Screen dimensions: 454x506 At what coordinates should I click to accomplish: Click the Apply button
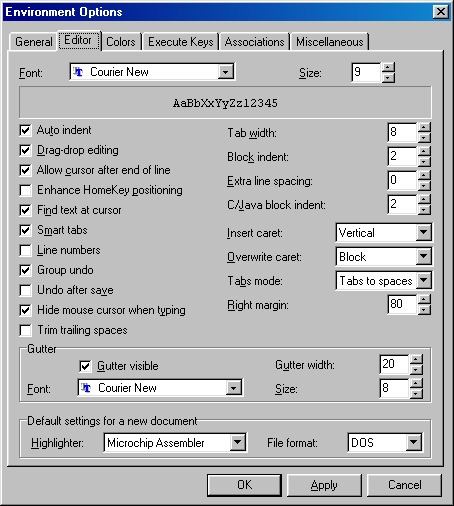coord(324,485)
